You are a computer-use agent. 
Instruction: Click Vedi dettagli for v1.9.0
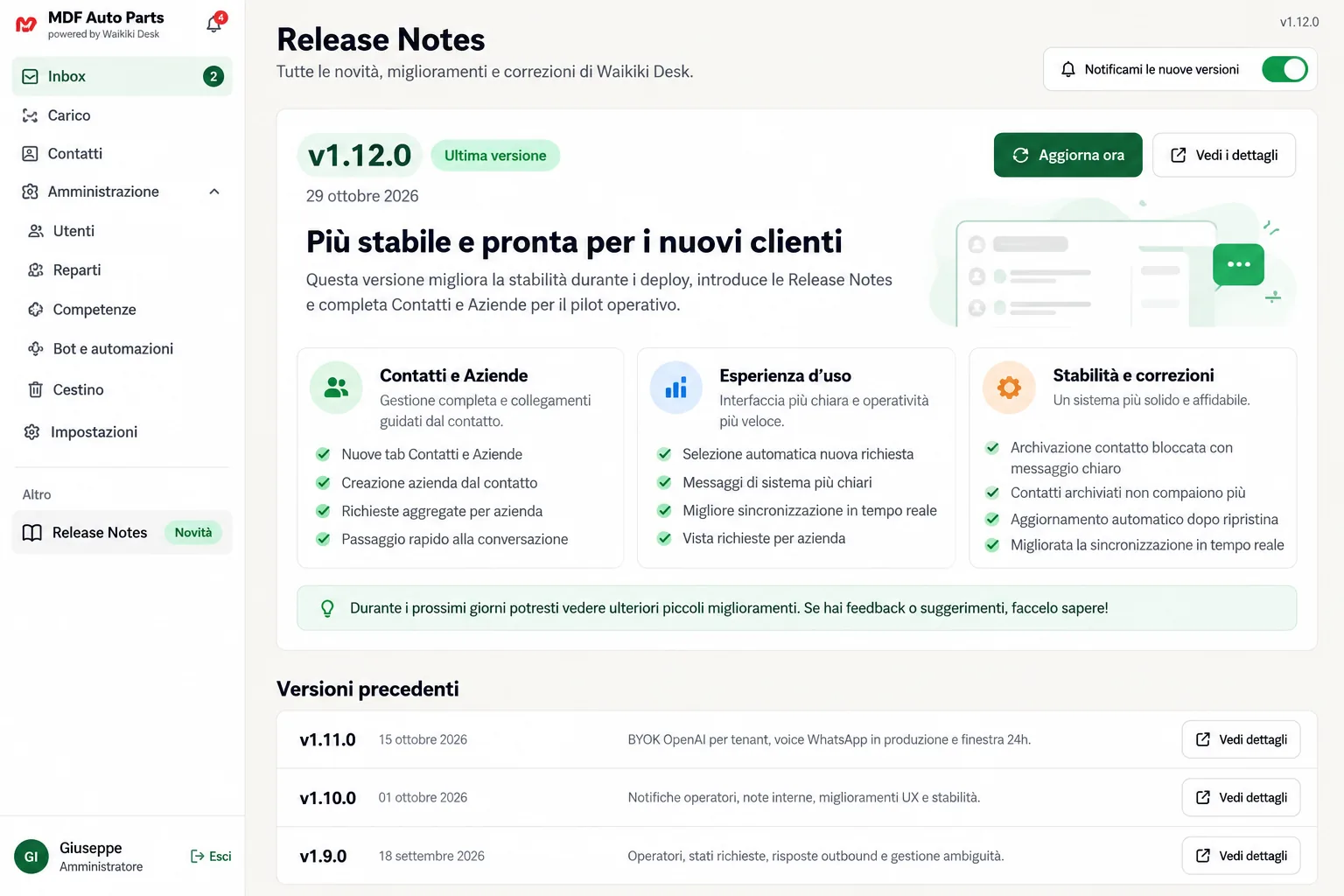pos(1241,856)
